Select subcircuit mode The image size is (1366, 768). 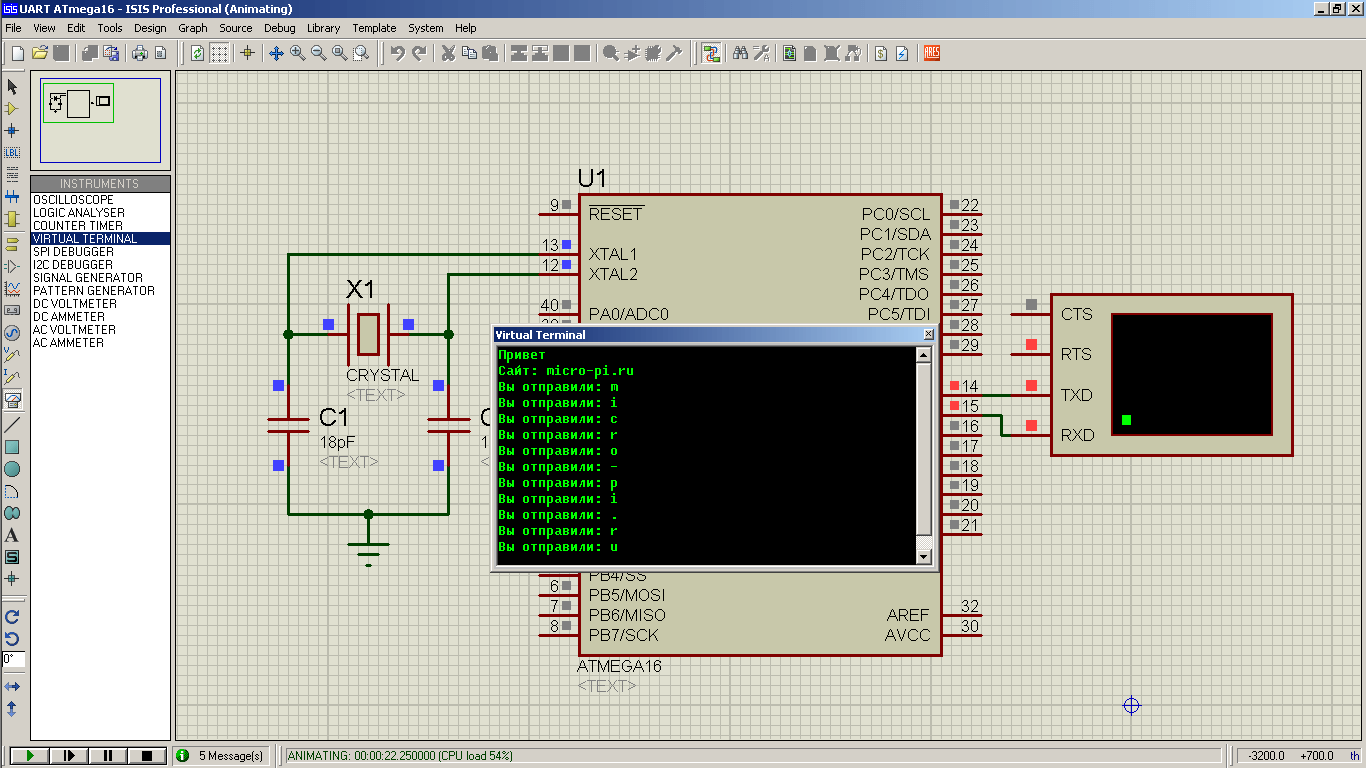(12, 218)
